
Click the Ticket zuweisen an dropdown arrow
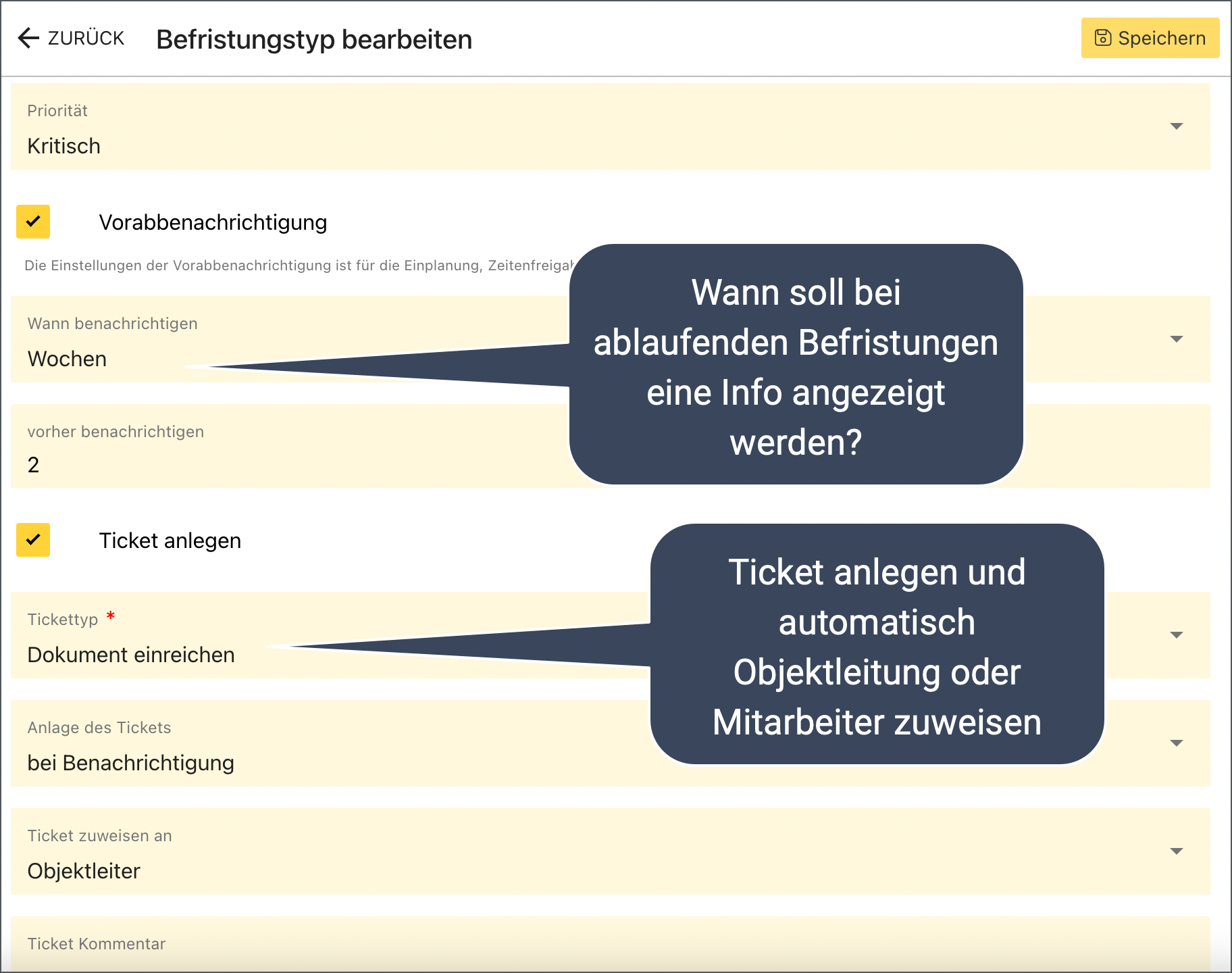(x=1176, y=851)
